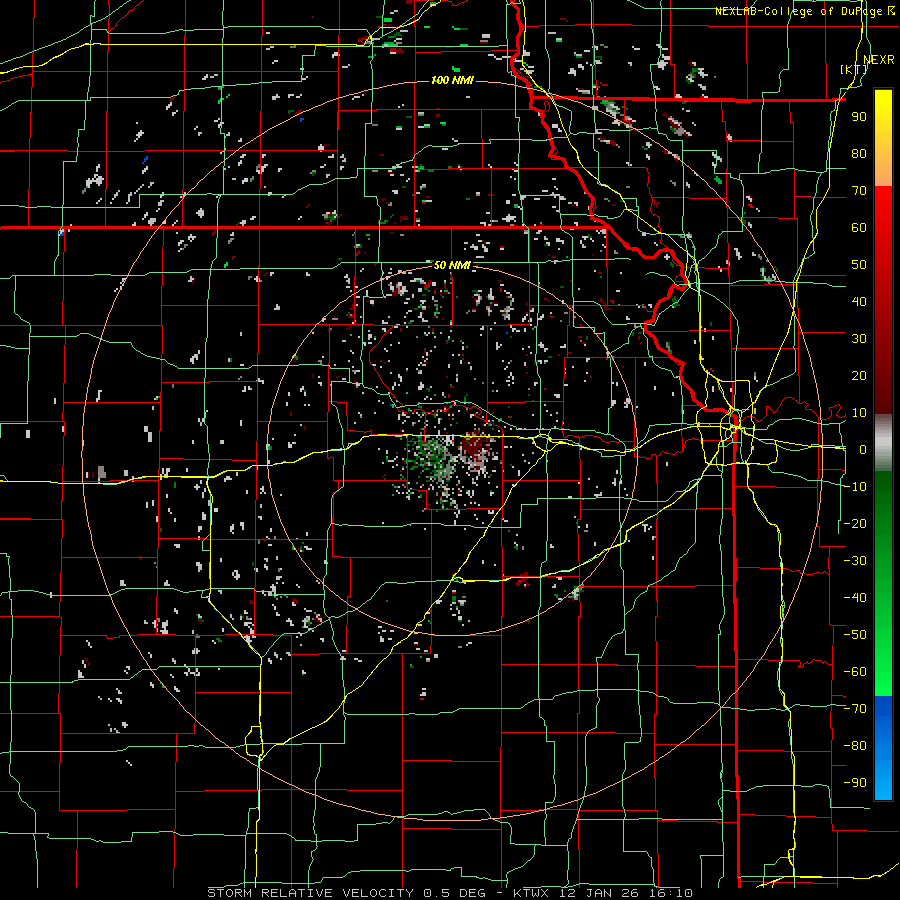Click the "-80" legend value
Screen dimensions: 900x900
[x=855, y=746]
